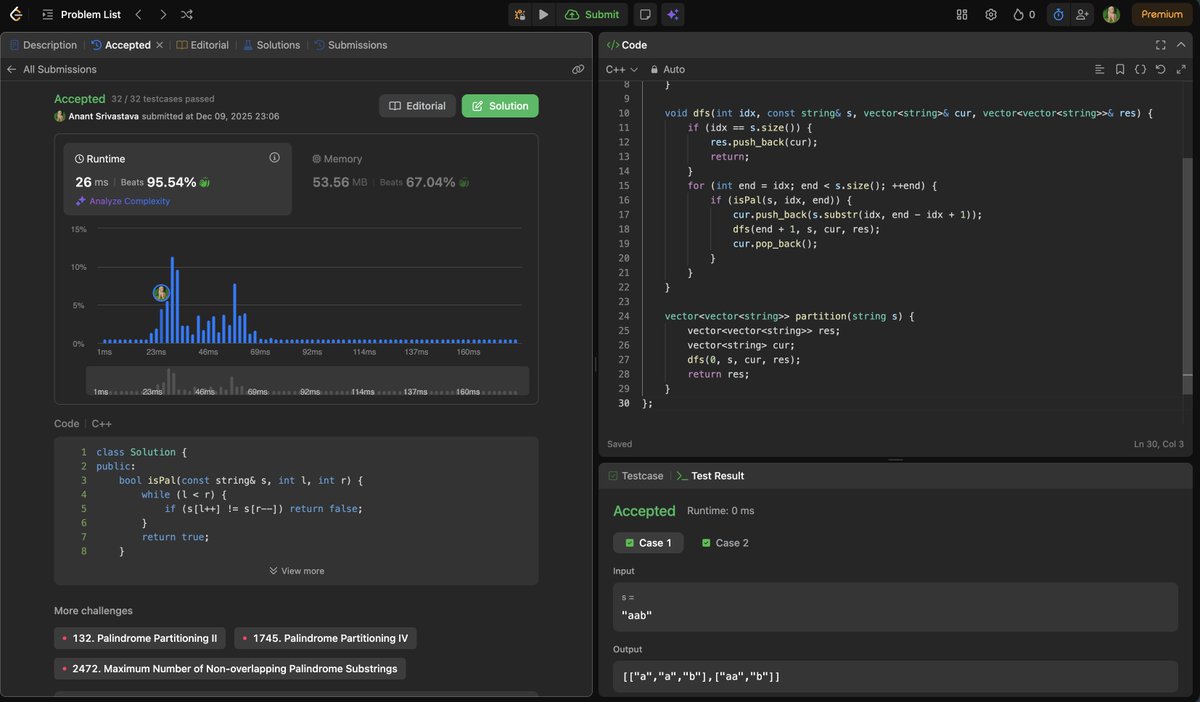Go to the next problem arrow
The height and width of the screenshot is (702, 1200).
163,15
